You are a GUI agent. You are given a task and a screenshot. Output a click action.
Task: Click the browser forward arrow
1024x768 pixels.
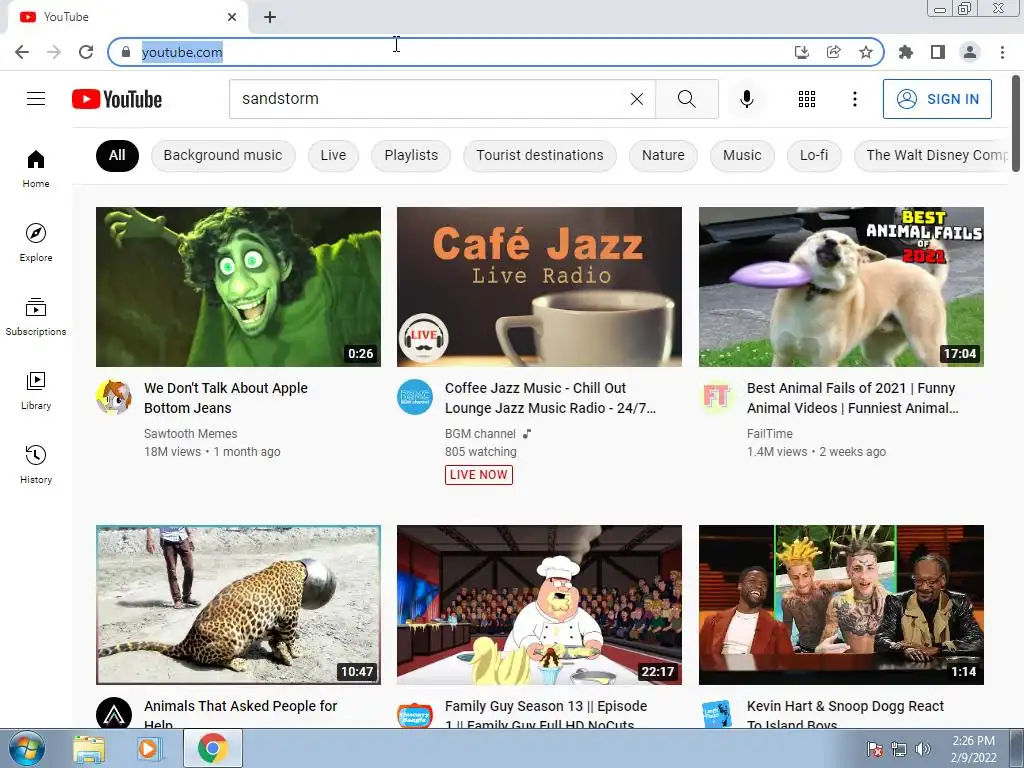click(54, 52)
